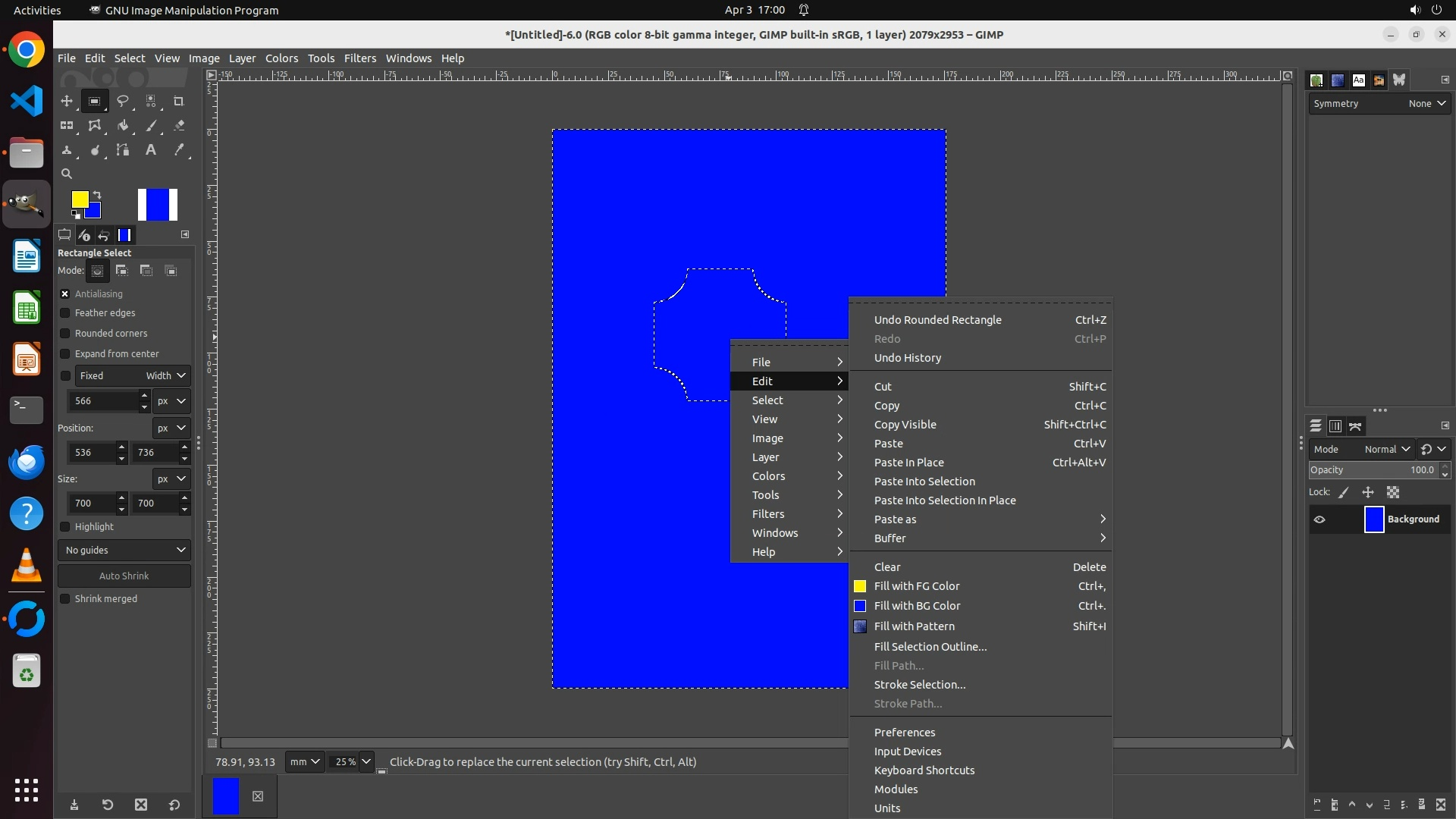Click the yellow foreground color swatch

[x=79, y=199]
